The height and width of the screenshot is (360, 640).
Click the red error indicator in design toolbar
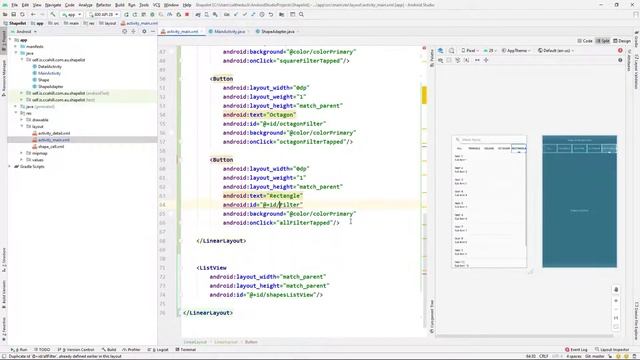pyautogui.click(x=620, y=51)
